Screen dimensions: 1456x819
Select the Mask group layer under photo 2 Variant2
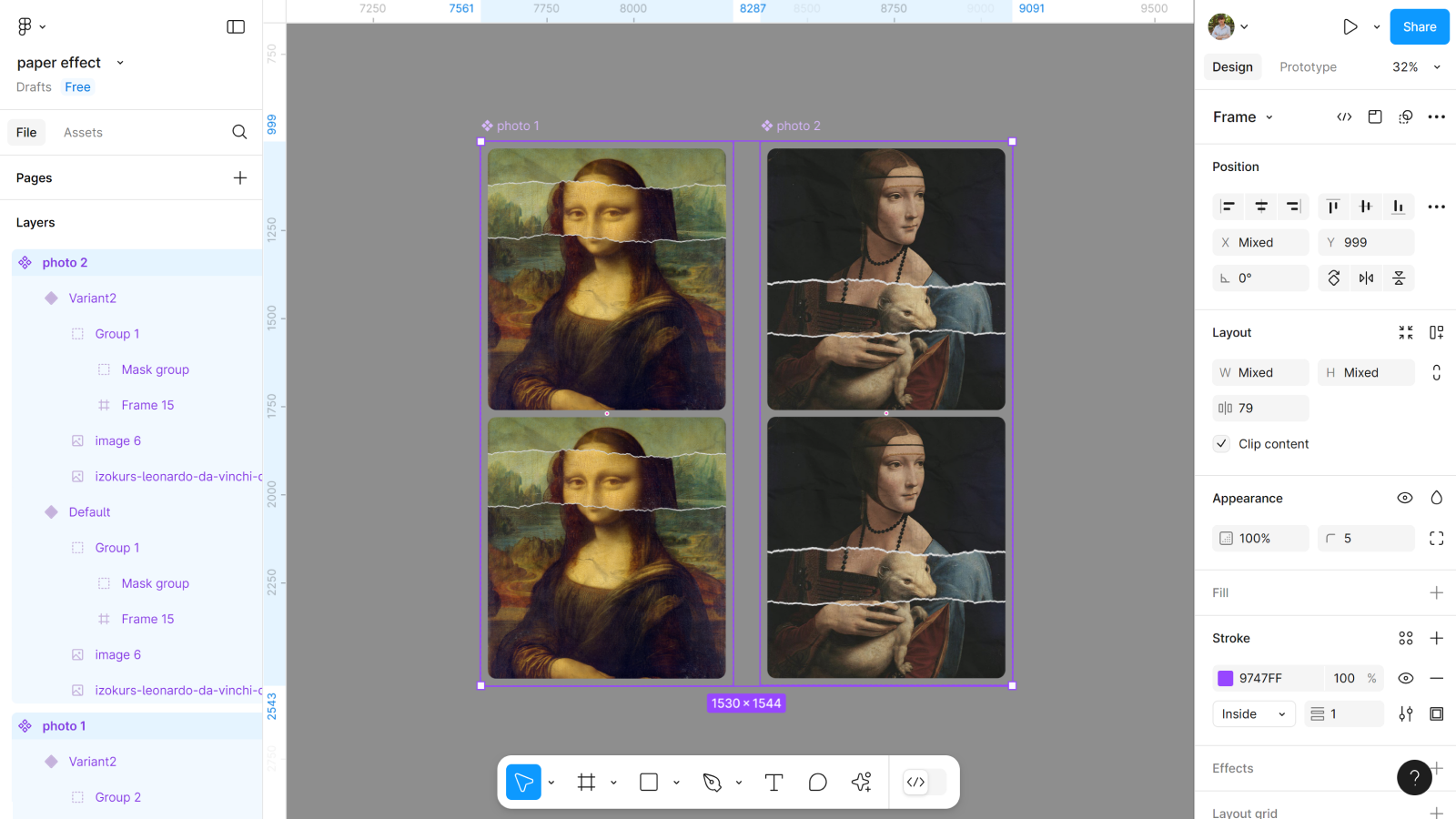pos(155,369)
